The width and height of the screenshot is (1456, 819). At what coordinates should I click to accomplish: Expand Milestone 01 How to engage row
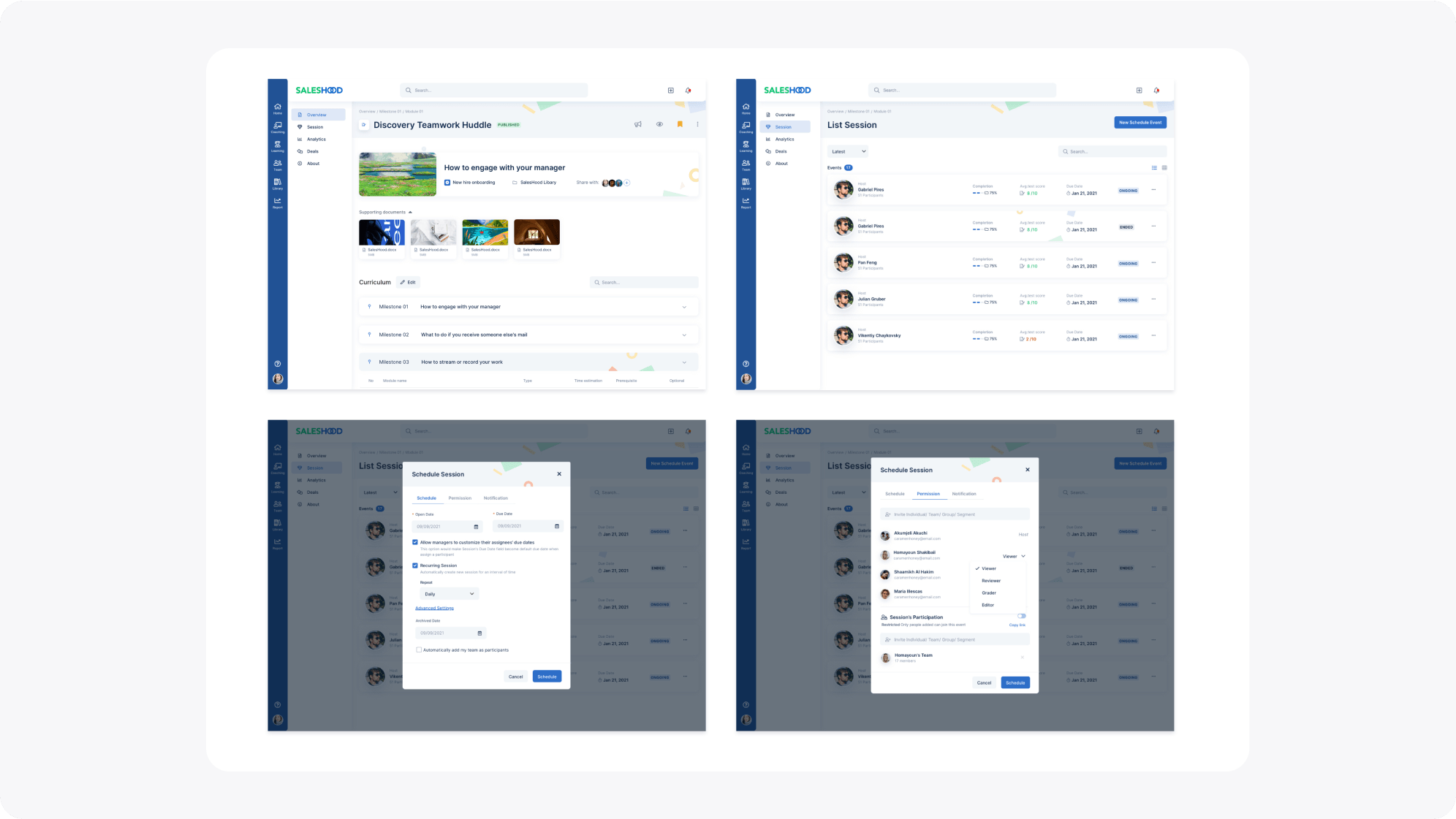[528, 307]
